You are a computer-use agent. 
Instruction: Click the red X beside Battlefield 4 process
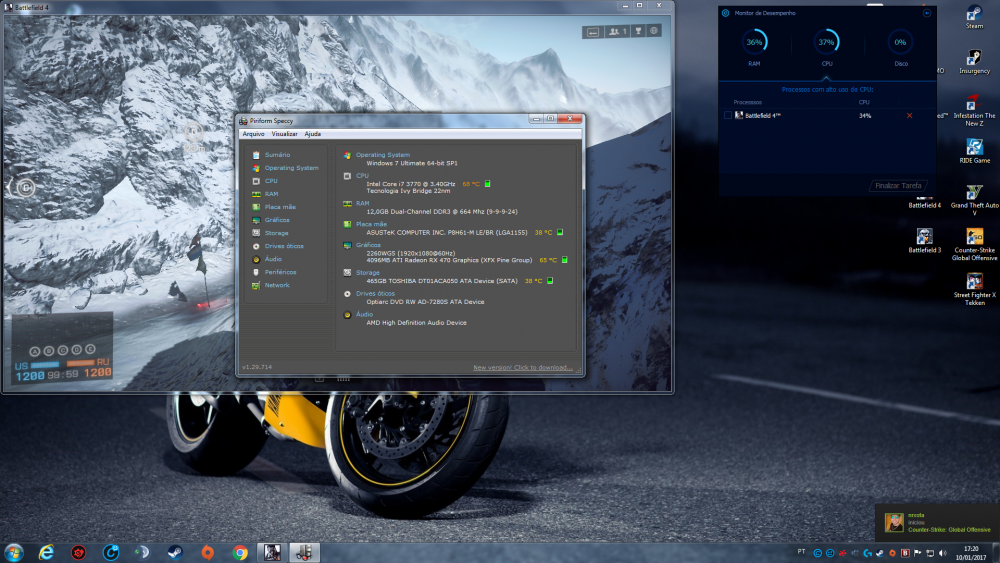[x=909, y=116]
